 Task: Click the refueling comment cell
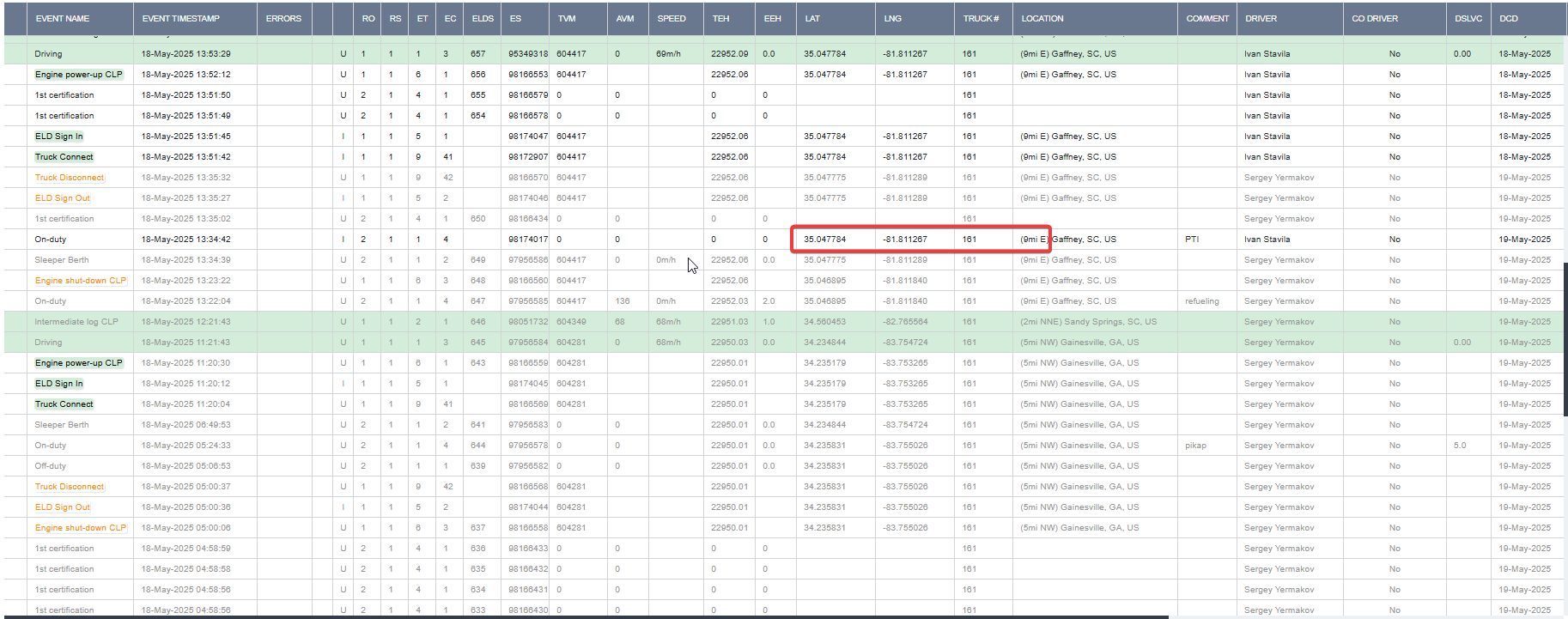1202,301
